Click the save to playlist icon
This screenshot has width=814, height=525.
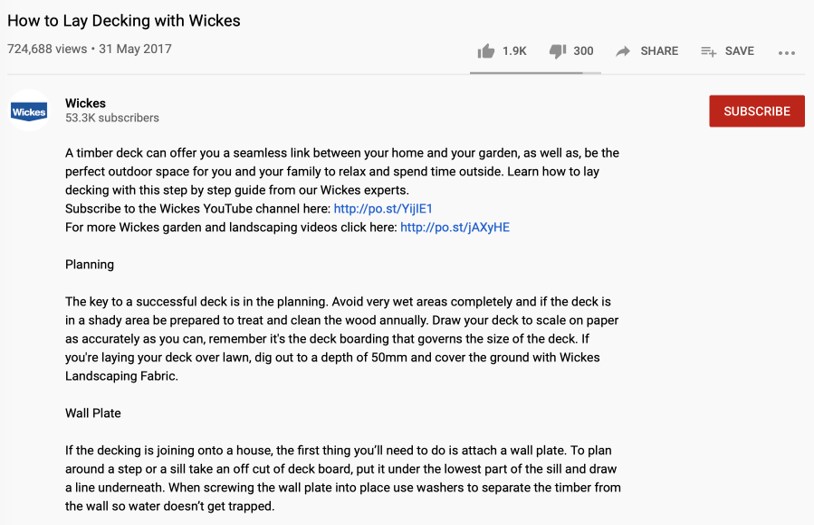[x=709, y=51]
